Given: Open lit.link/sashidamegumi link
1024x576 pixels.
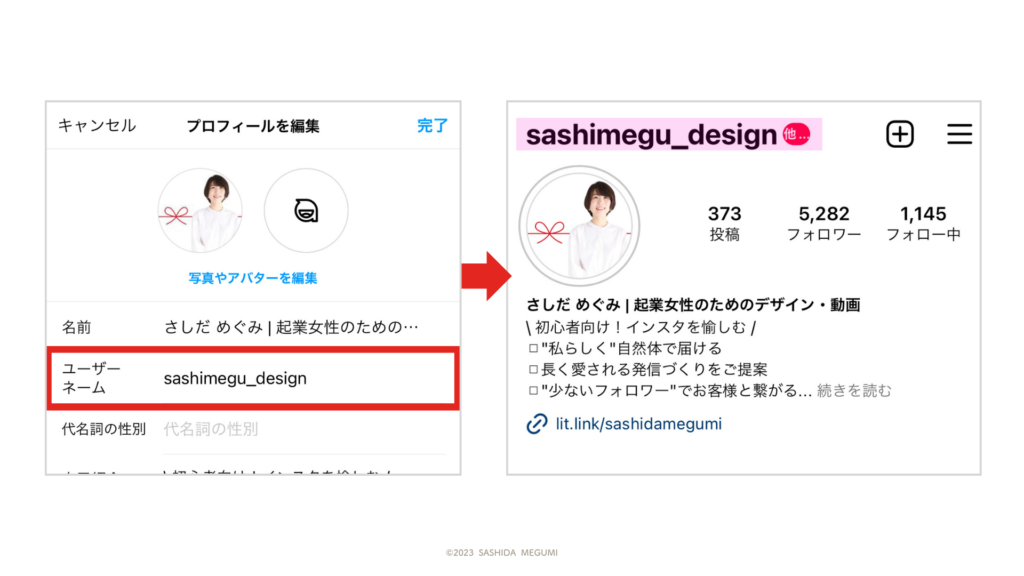Looking at the screenshot, I should pyautogui.click(x=639, y=424).
